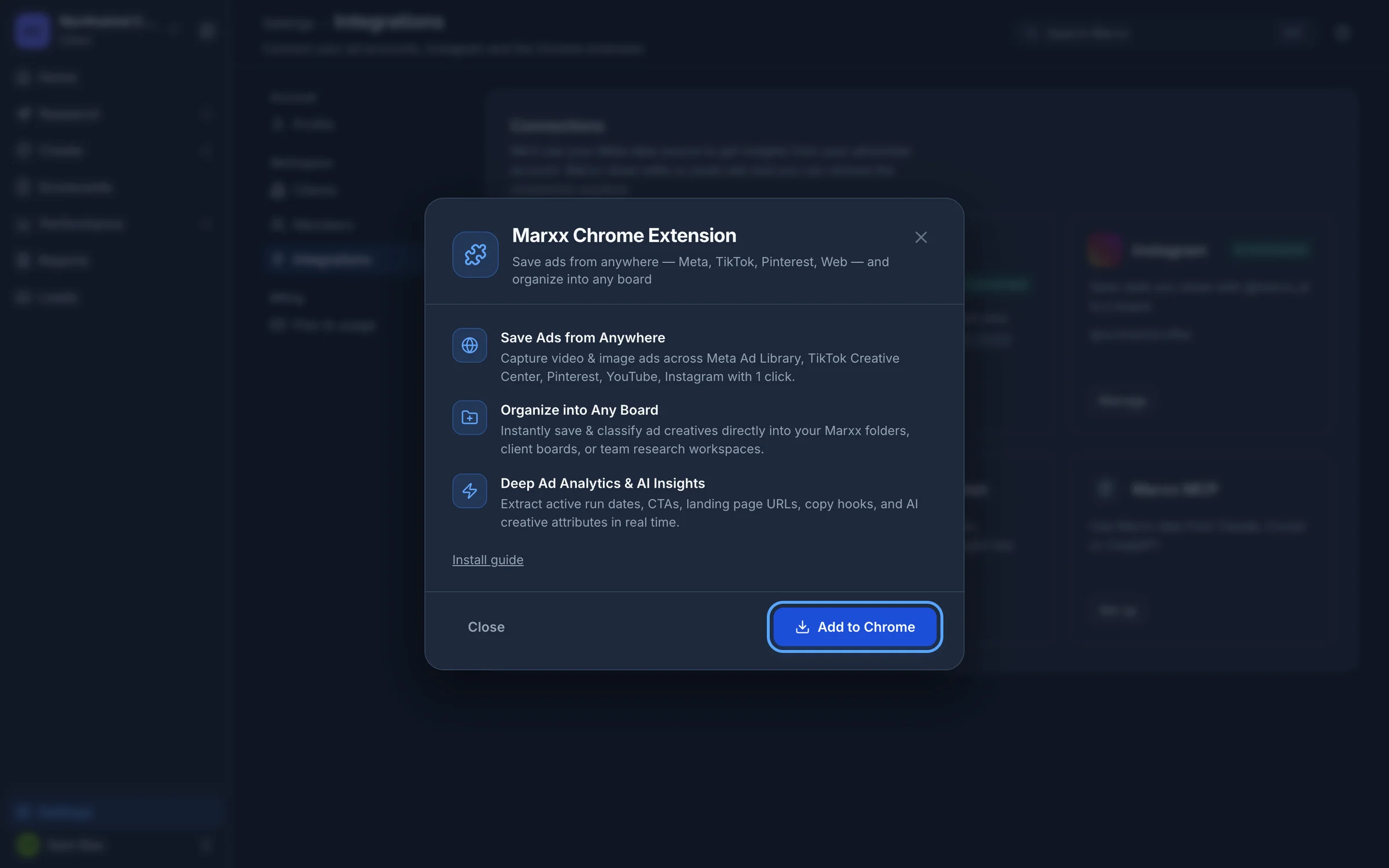This screenshot has width=1389, height=868.
Task: Select the Marxx Chrome Extension title text
Action: coord(624,236)
